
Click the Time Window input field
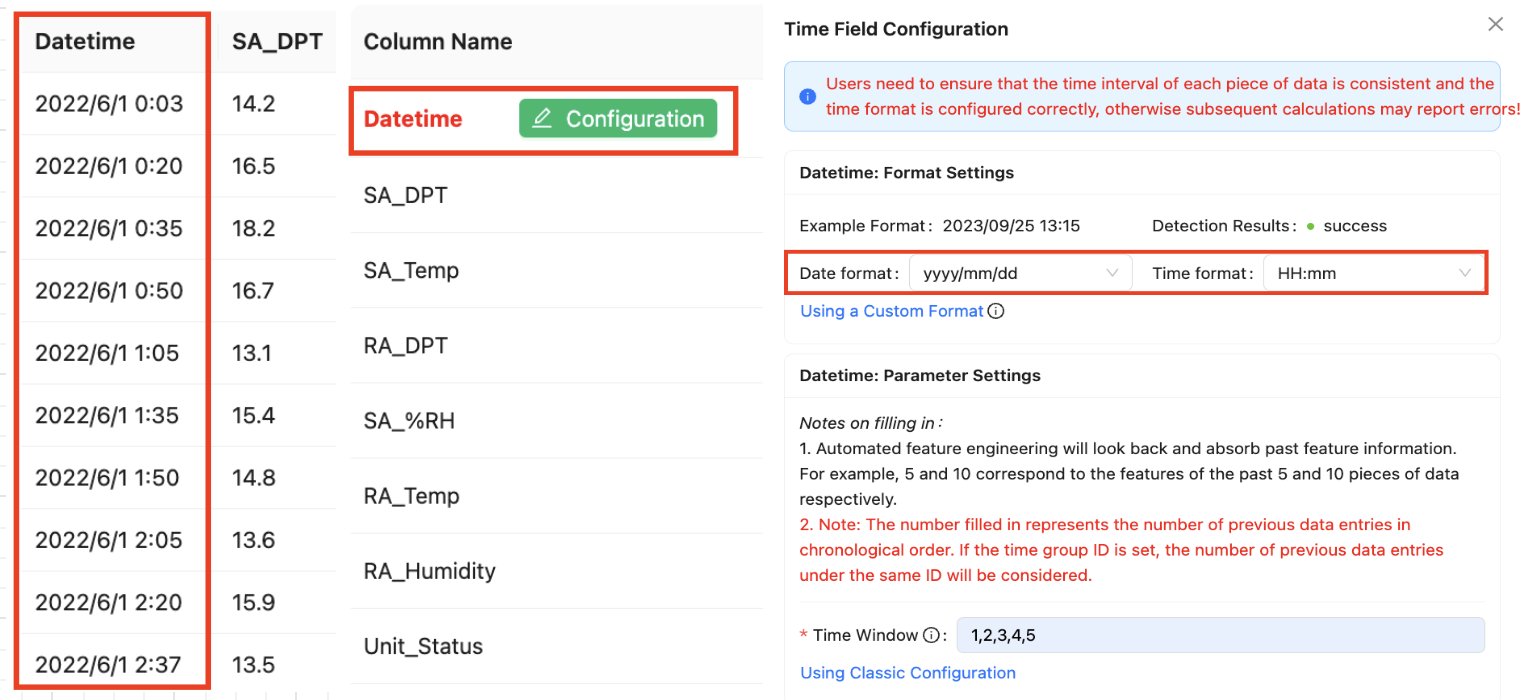1219,635
